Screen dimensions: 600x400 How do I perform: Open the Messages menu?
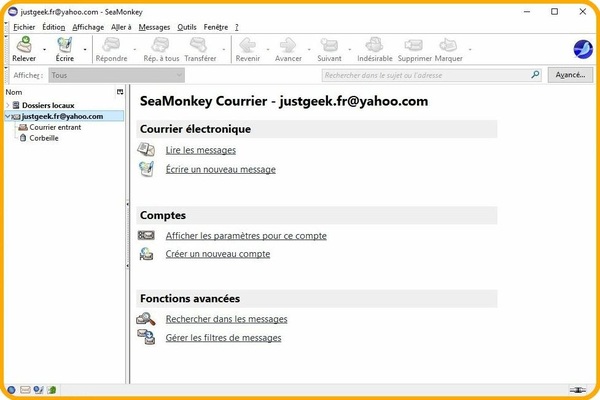point(154,27)
